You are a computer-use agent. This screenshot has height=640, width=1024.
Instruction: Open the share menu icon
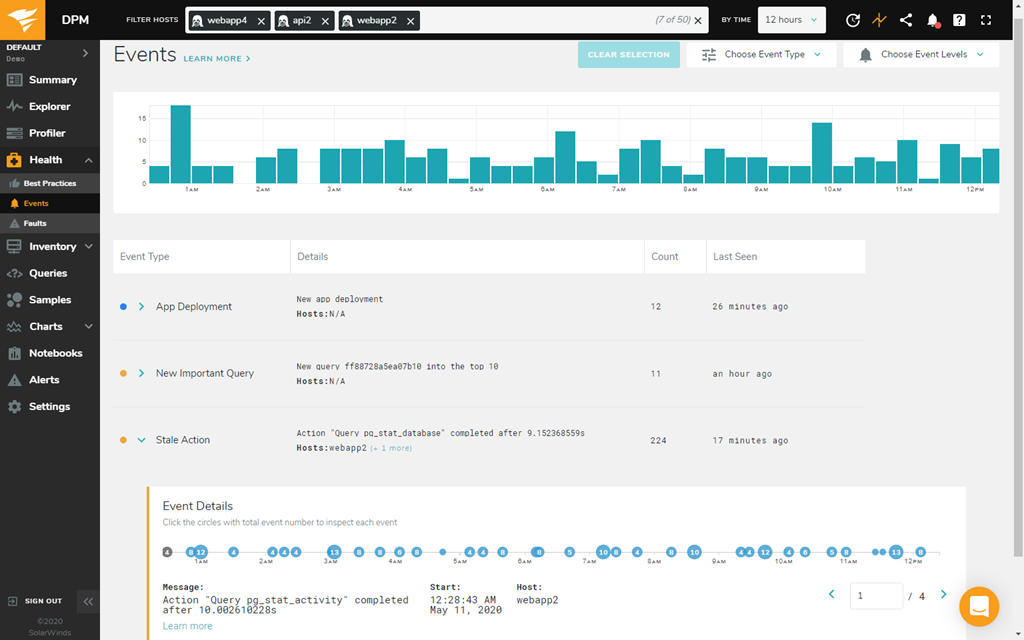click(x=906, y=19)
